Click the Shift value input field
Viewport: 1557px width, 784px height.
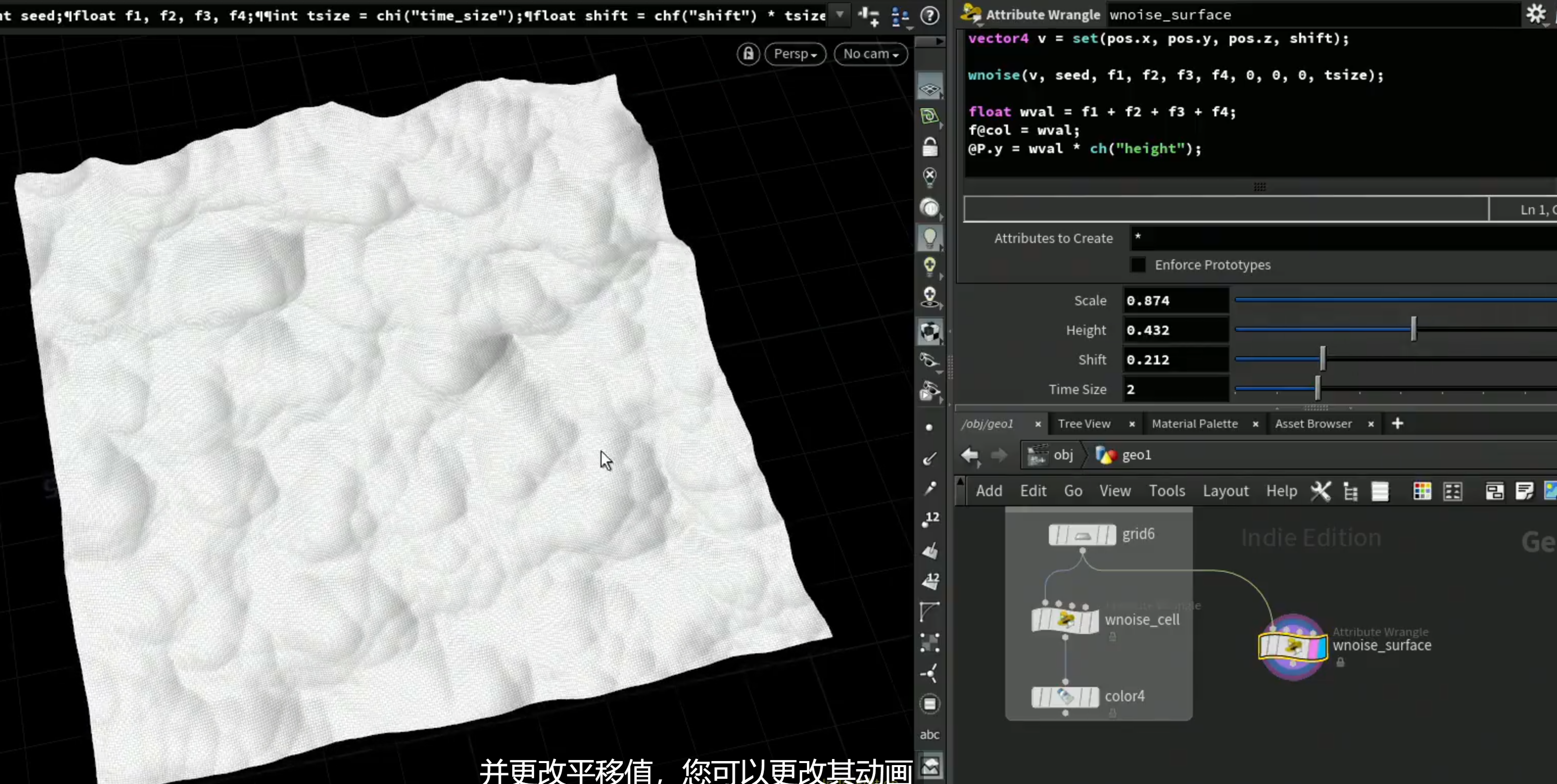tap(1176, 360)
